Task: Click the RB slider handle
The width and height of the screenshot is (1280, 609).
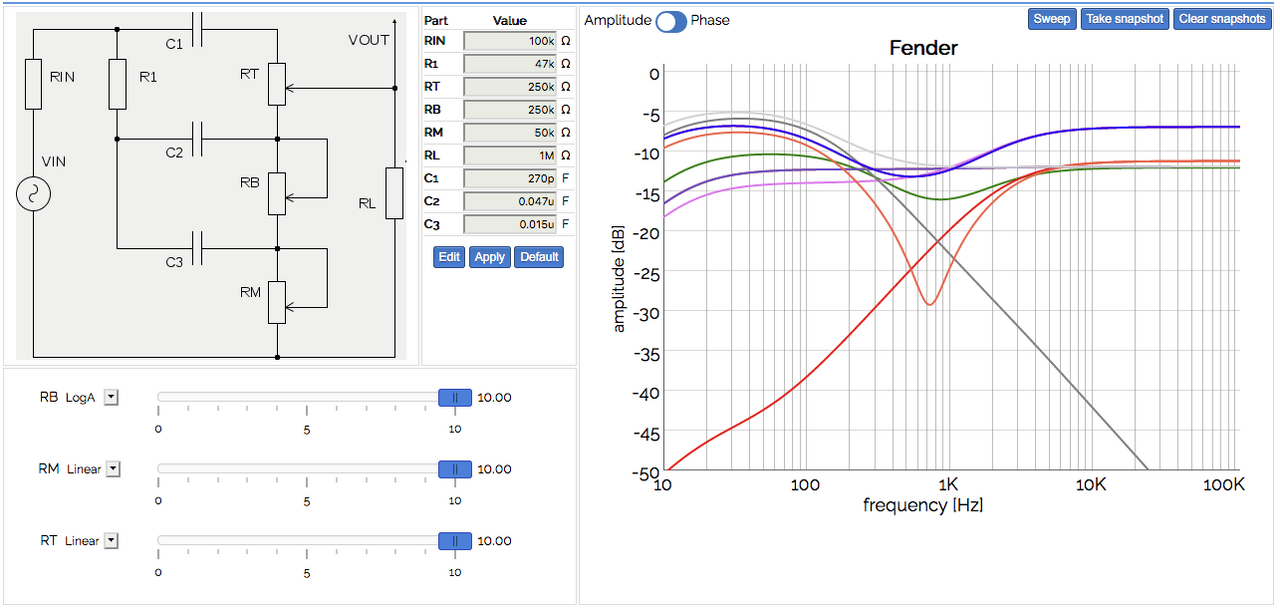Action: coord(455,398)
